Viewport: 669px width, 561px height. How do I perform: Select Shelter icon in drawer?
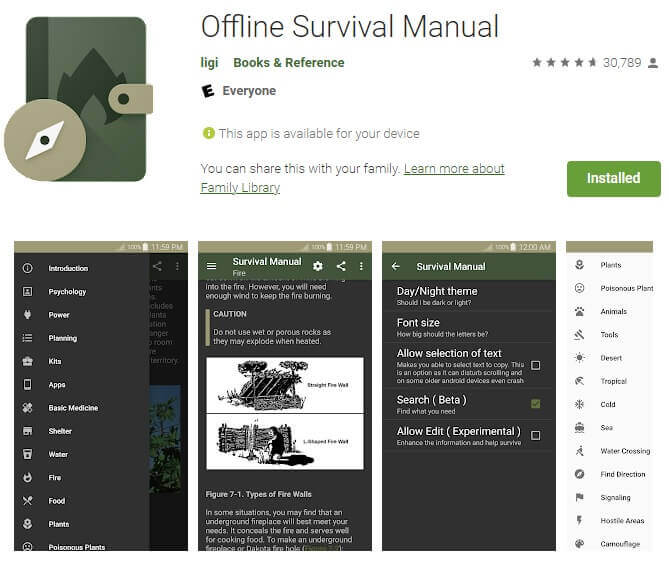[27, 431]
